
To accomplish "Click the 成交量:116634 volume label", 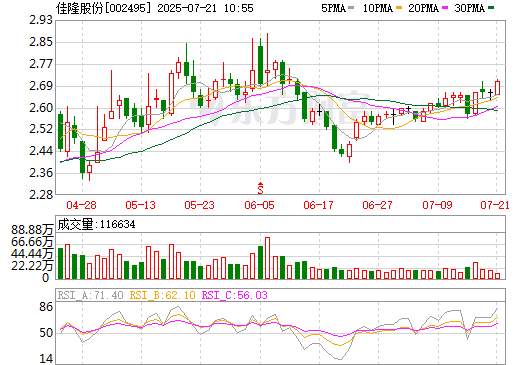I will tap(96, 224).
